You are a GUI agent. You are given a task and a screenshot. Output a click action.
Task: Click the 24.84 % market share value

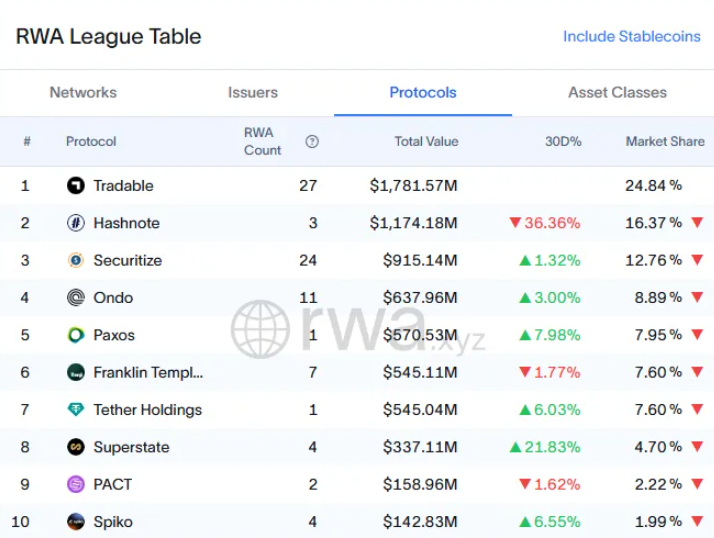click(653, 185)
